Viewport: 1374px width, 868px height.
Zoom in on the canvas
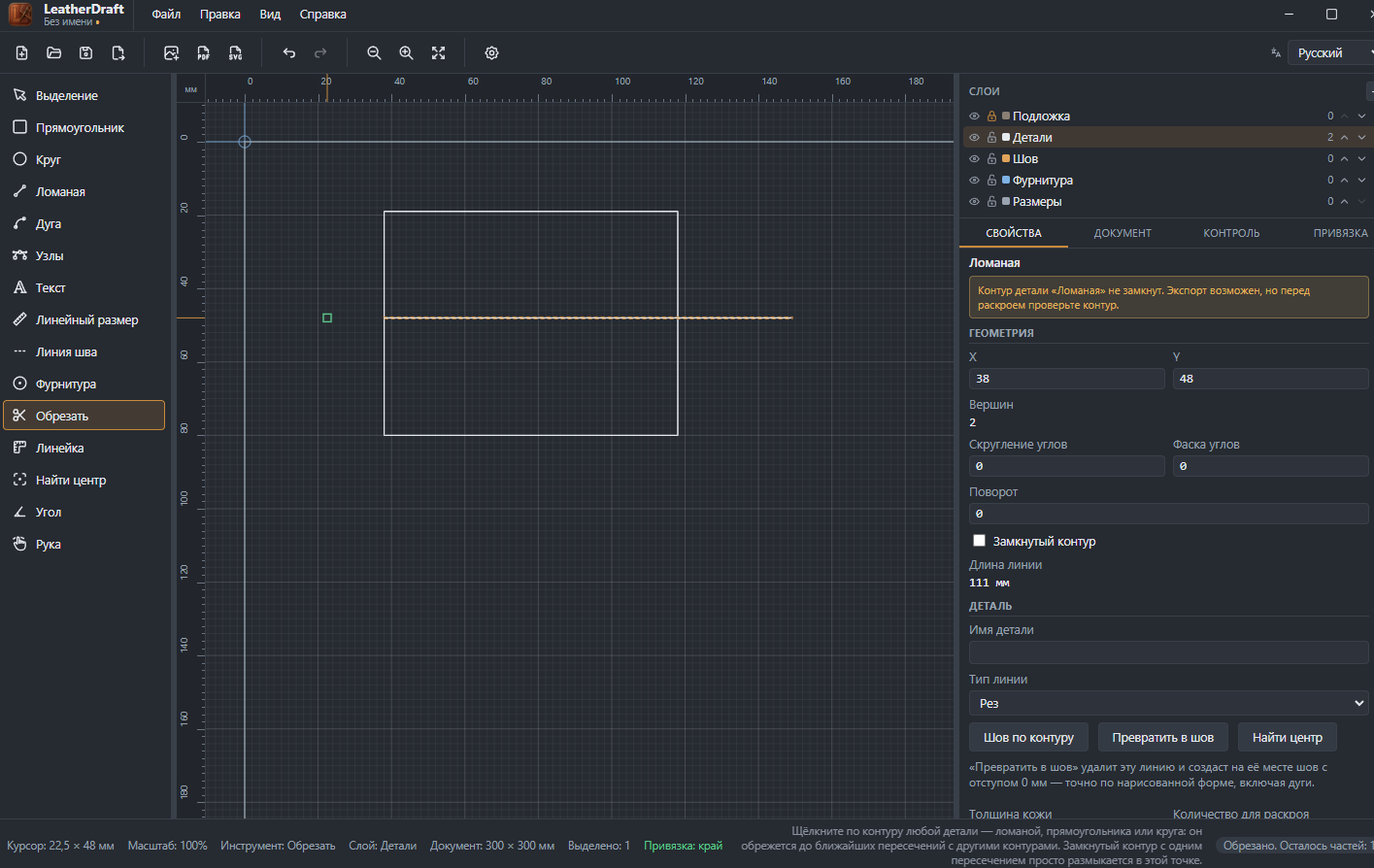point(407,53)
